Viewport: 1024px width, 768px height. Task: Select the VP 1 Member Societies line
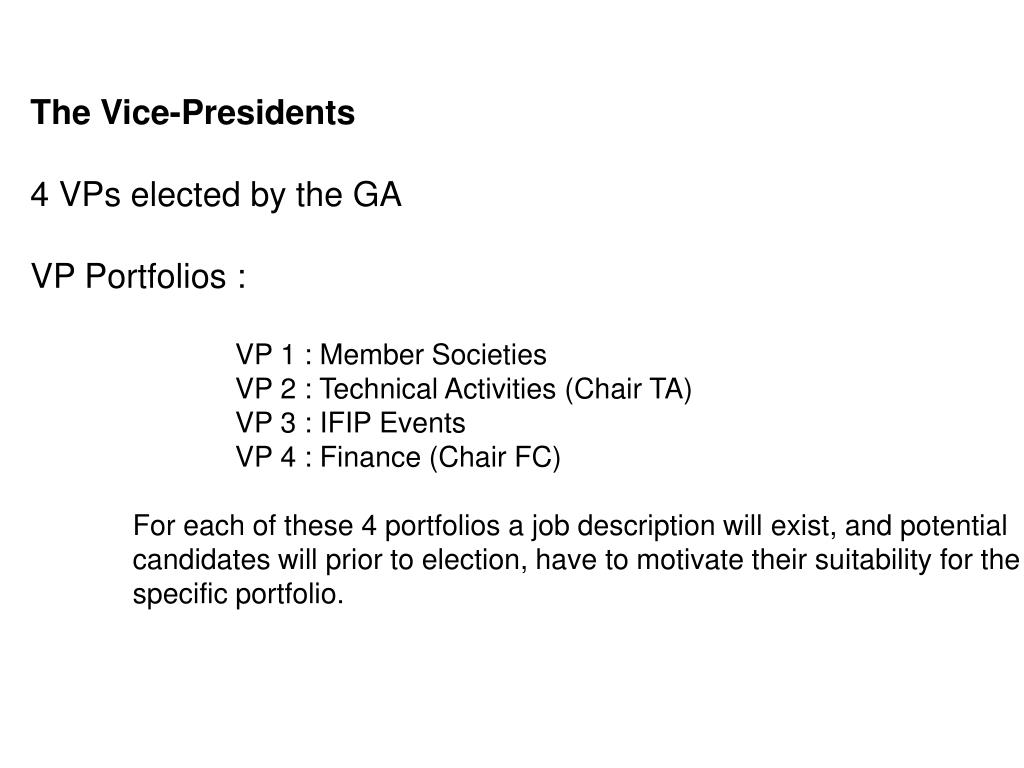click(391, 355)
